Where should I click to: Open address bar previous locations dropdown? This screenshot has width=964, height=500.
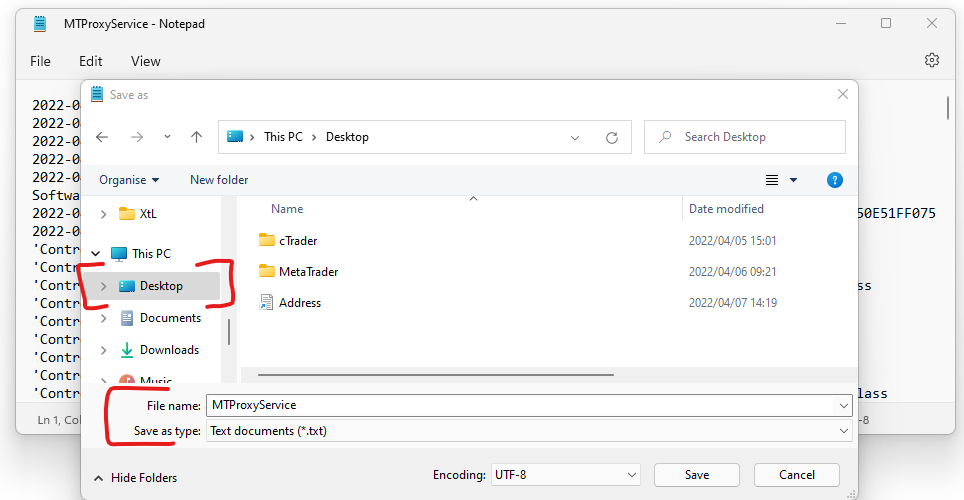click(x=575, y=138)
